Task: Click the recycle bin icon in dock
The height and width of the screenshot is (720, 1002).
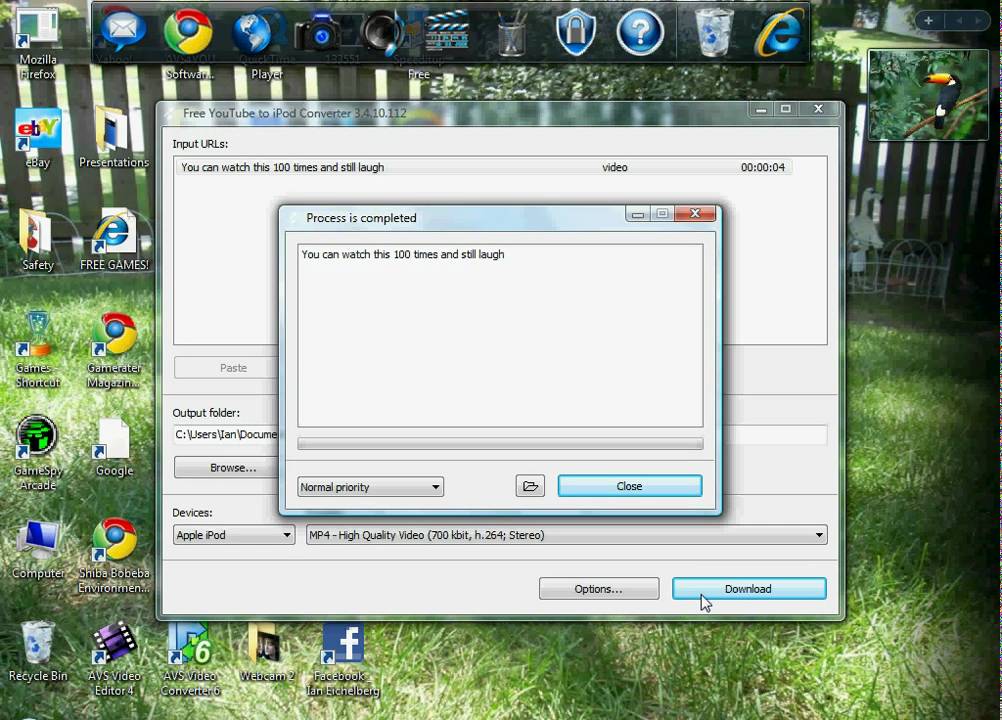Action: click(x=713, y=32)
